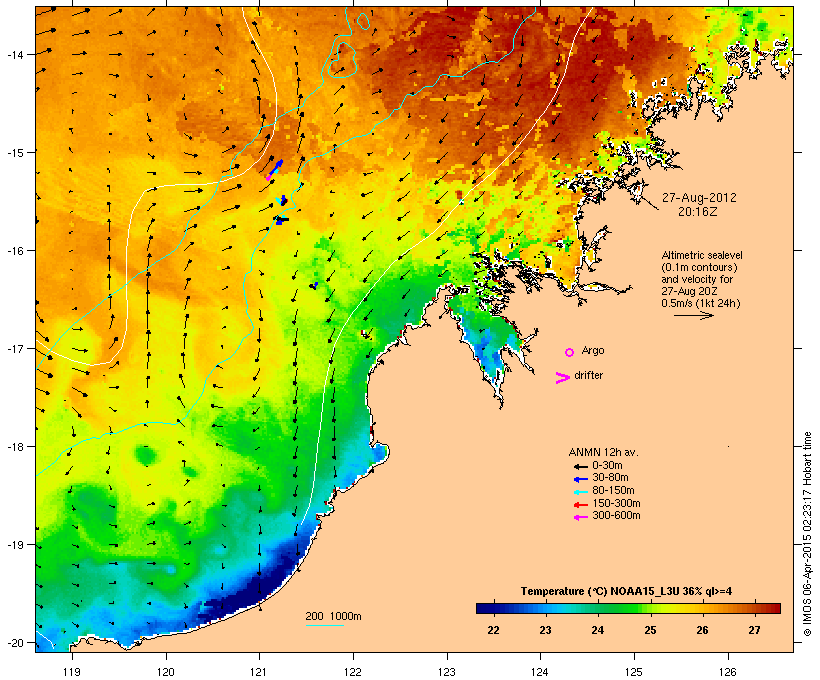Click the 30-80m depth label

(610, 478)
